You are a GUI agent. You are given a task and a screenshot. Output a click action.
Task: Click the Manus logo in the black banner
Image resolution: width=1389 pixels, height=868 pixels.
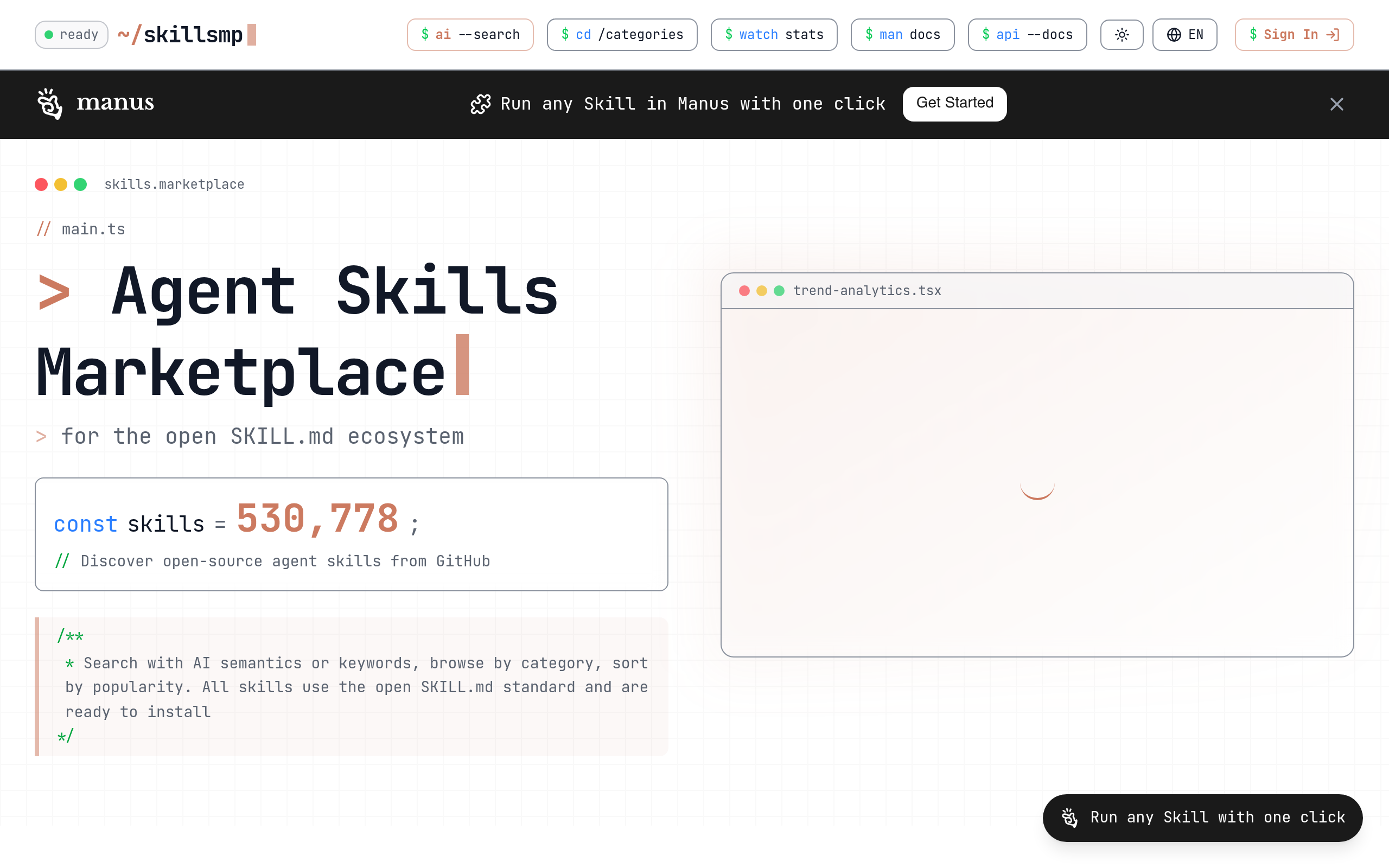pyautogui.click(x=95, y=104)
